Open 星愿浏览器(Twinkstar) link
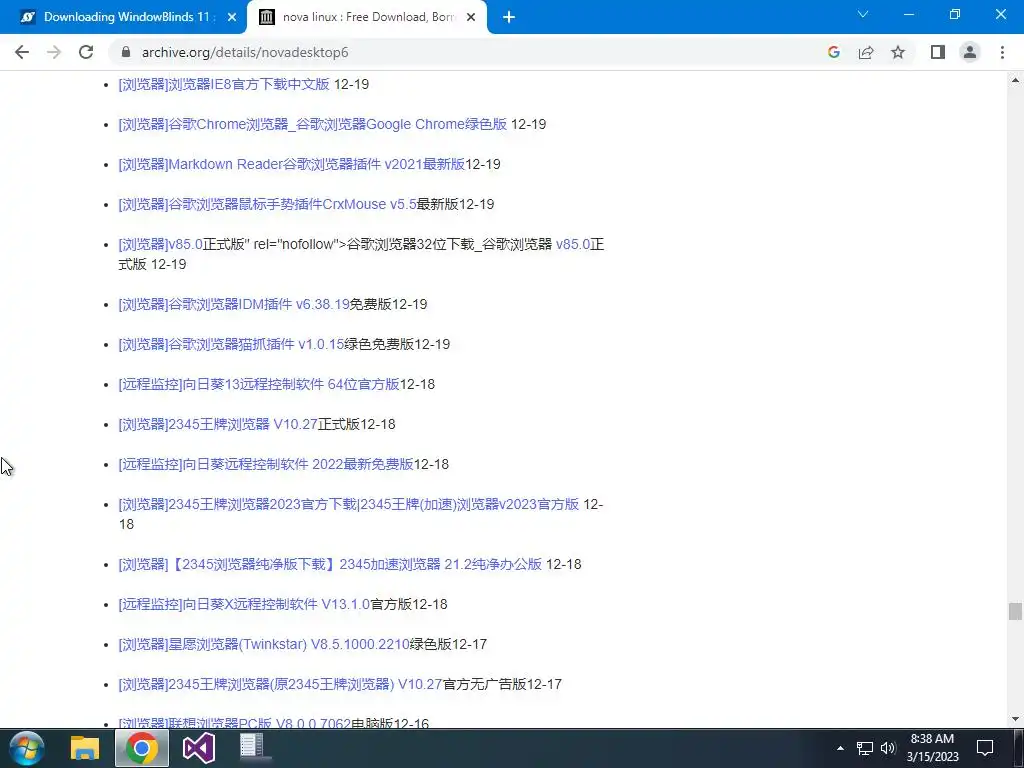1024x768 pixels. pyautogui.click(x=264, y=645)
